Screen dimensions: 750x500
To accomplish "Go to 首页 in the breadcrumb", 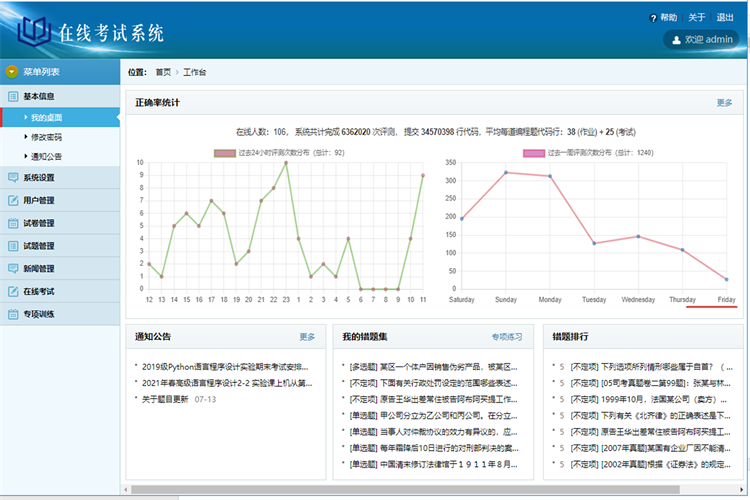I will coord(162,72).
